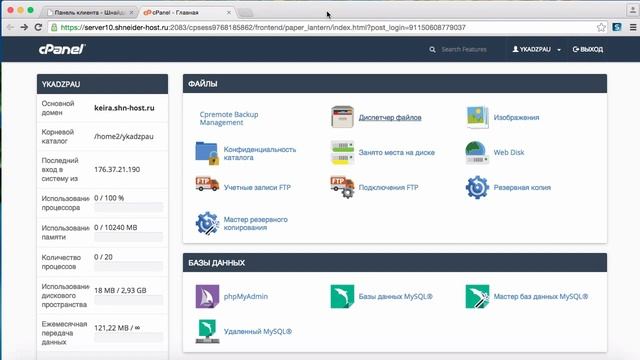Go back with the browser back arrow
This screenshot has height=360, width=640.
point(10,27)
